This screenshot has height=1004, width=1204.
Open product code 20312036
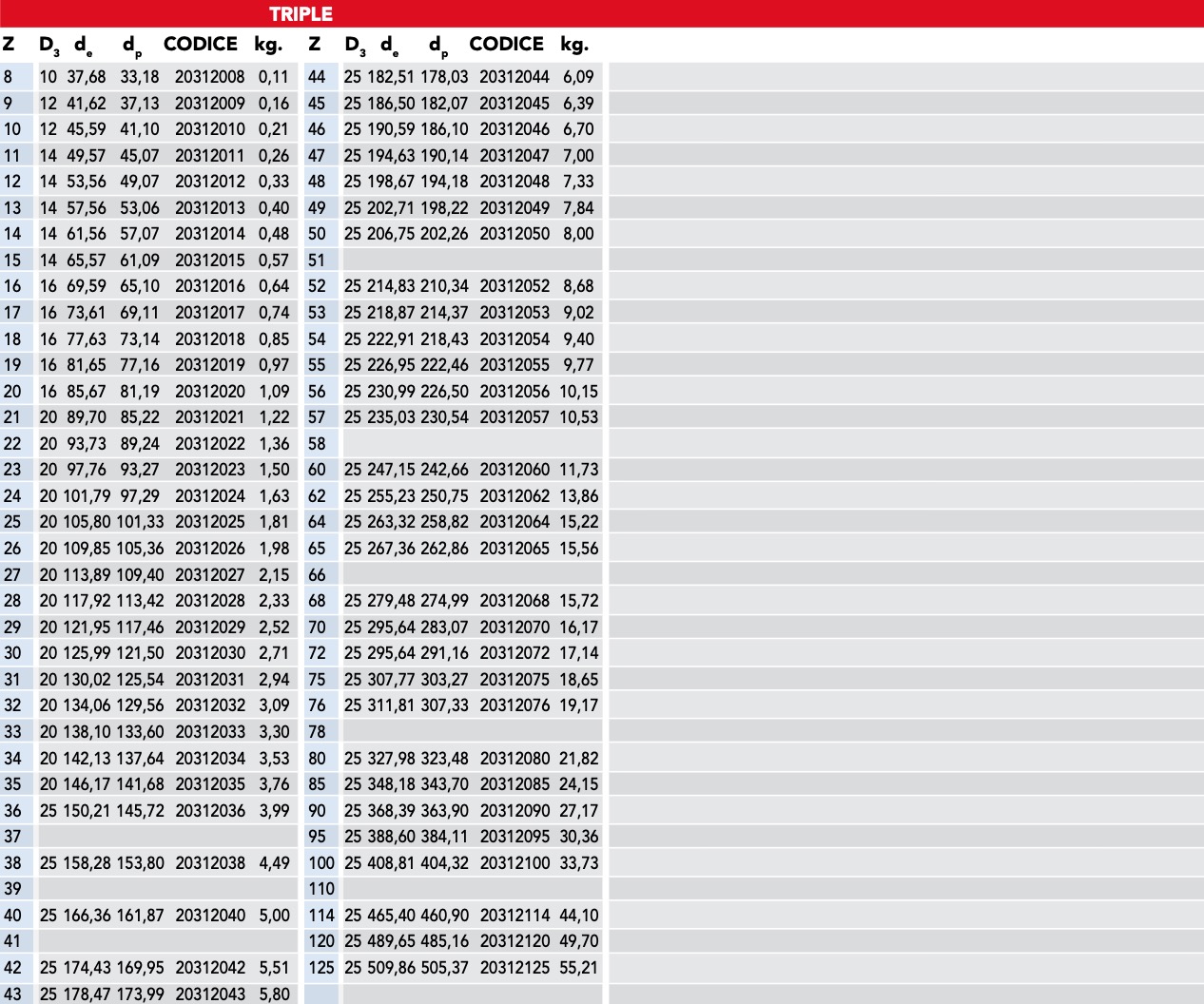point(209,811)
